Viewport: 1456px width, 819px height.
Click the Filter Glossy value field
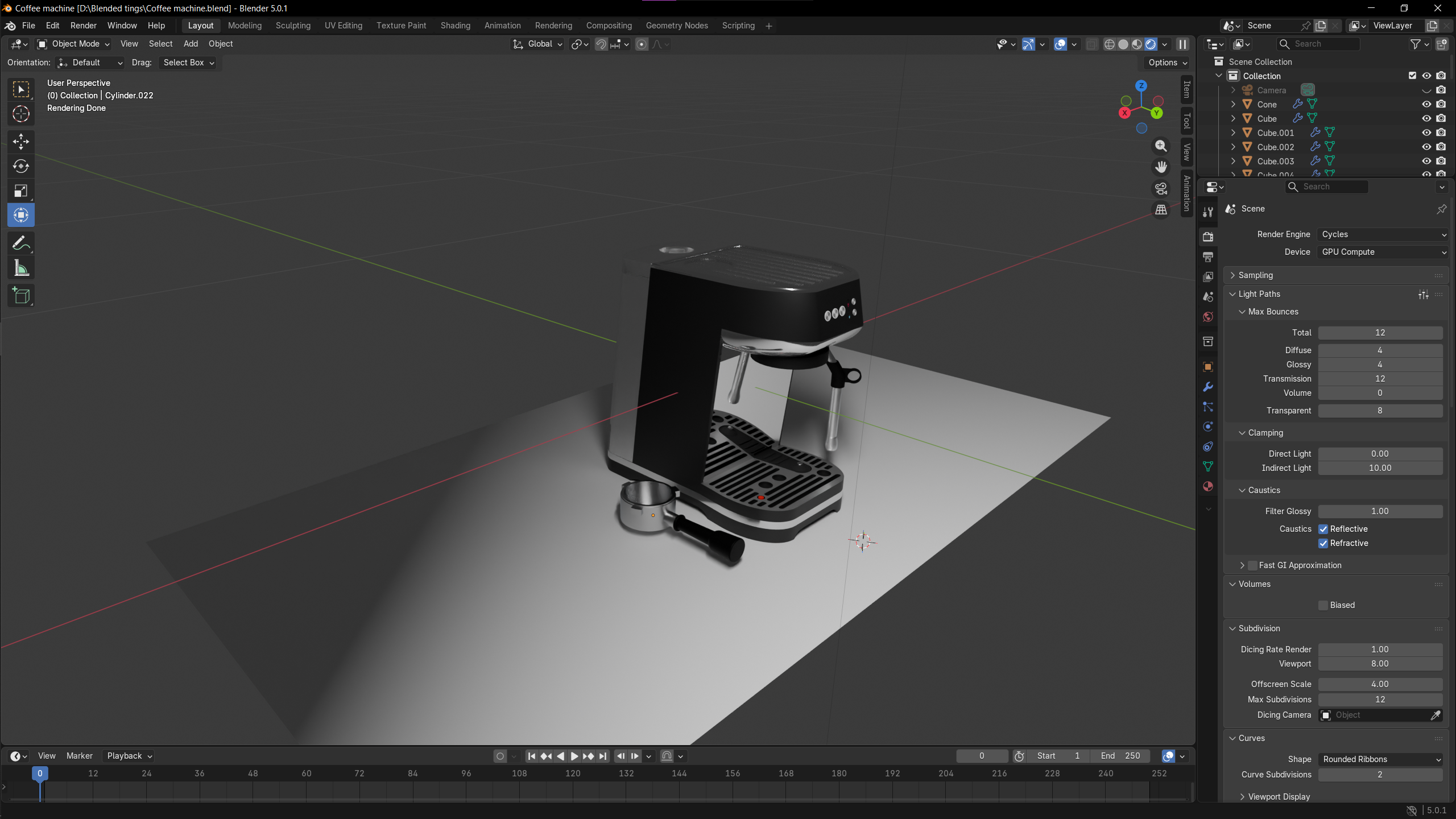[x=1380, y=511]
